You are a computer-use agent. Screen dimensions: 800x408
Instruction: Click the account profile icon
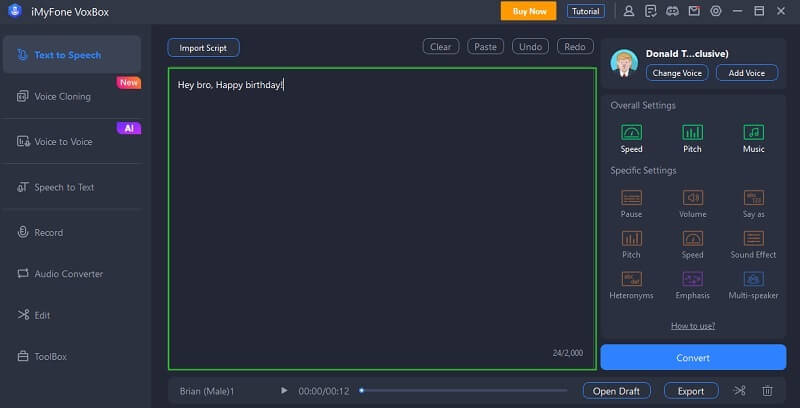coord(629,11)
